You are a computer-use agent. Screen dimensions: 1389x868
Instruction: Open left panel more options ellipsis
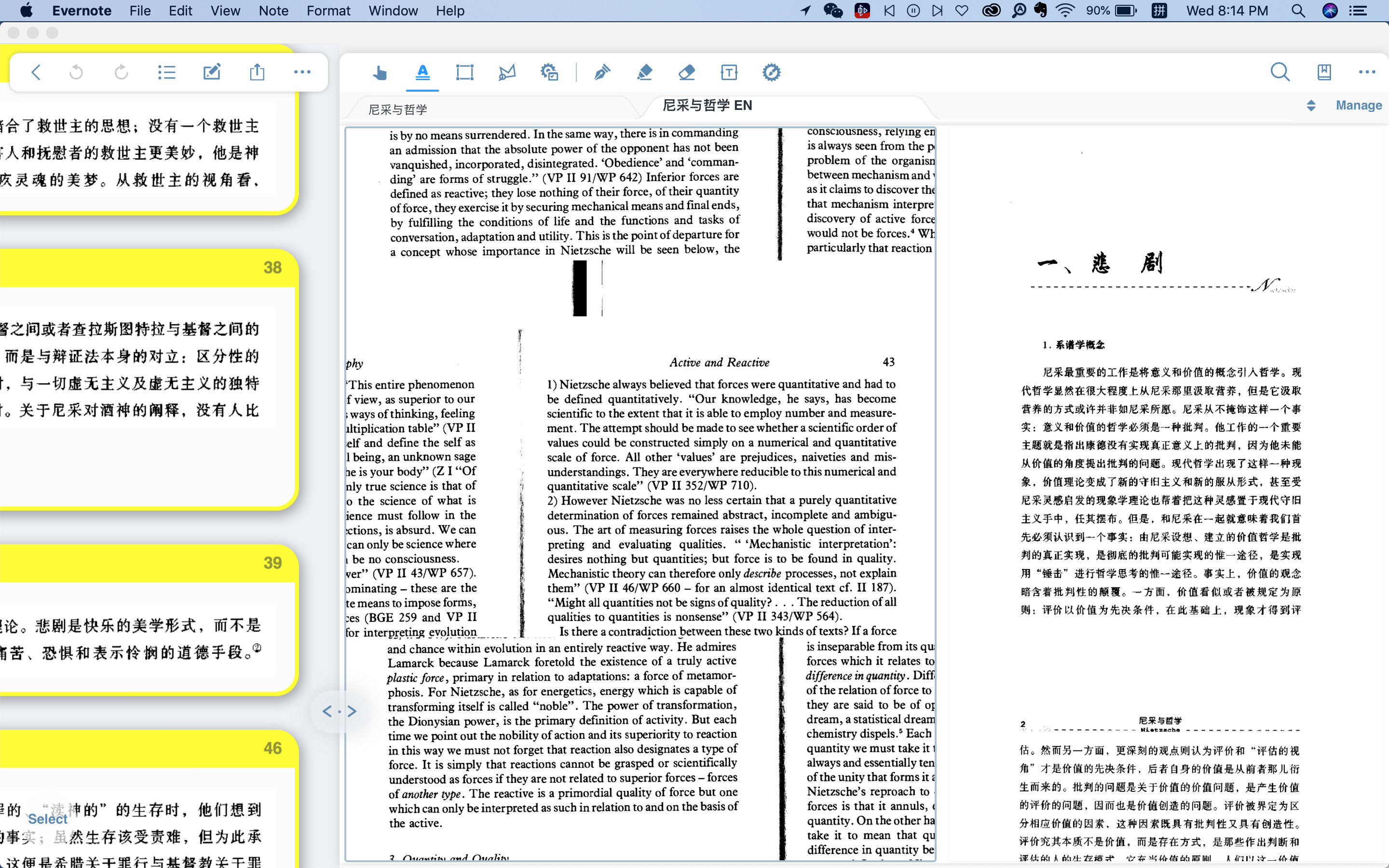[302, 72]
